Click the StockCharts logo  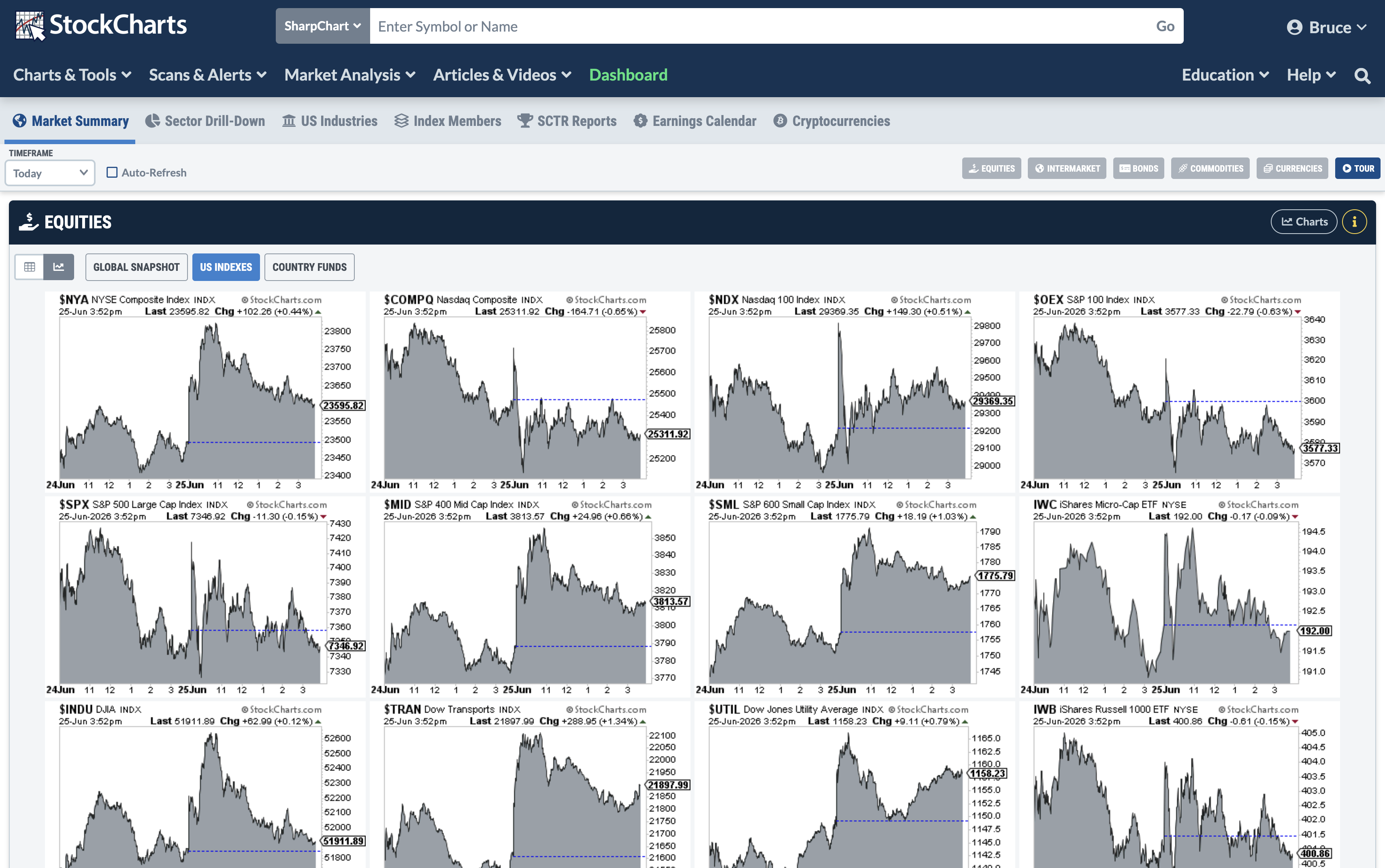click(101, 26)
